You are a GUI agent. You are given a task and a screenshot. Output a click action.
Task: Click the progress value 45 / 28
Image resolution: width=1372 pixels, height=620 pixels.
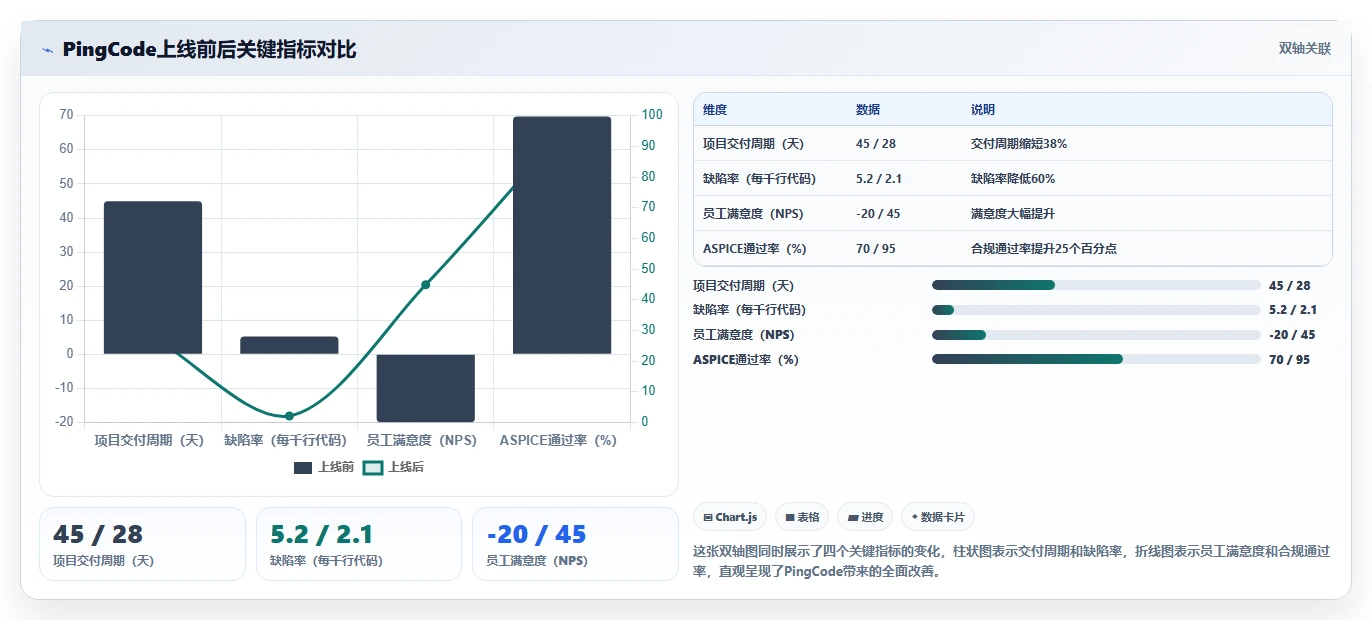tap(1289, 285)
